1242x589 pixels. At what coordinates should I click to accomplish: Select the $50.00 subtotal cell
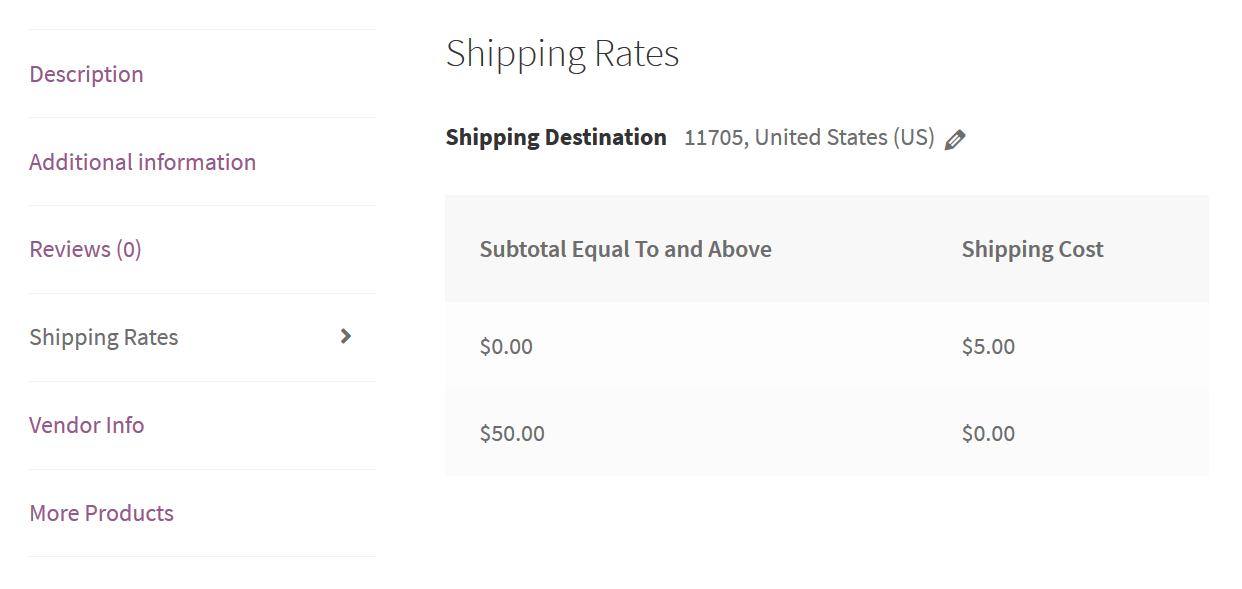[x=512, y=433]
